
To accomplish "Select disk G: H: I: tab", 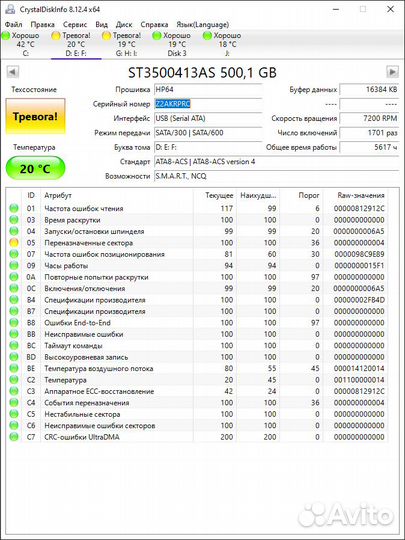I will coord(126,44).
